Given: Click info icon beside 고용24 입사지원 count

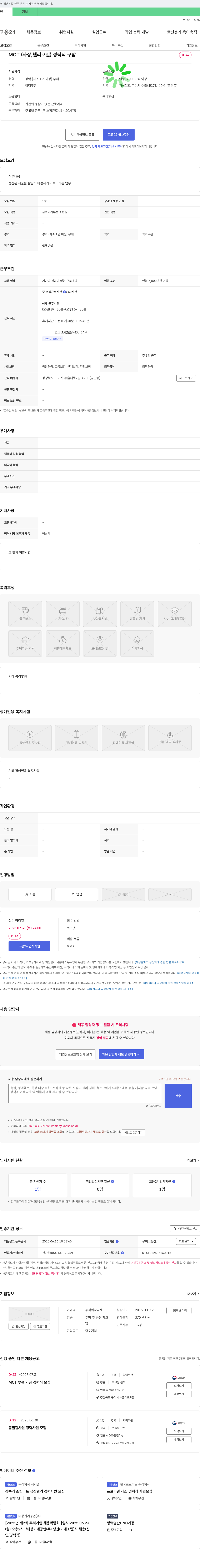Looking at the screenshot, I should (174, 1181).
